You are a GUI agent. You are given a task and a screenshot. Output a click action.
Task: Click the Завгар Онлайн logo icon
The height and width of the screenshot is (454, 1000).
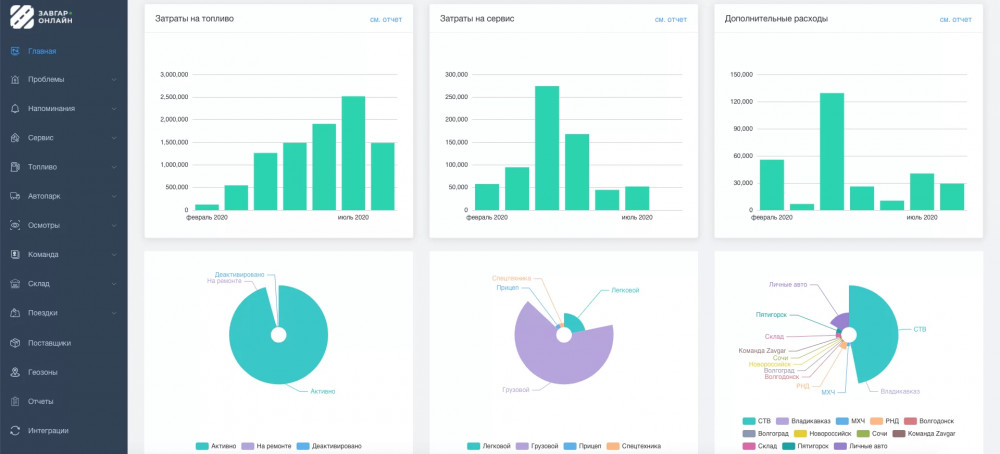pos(22,17)
